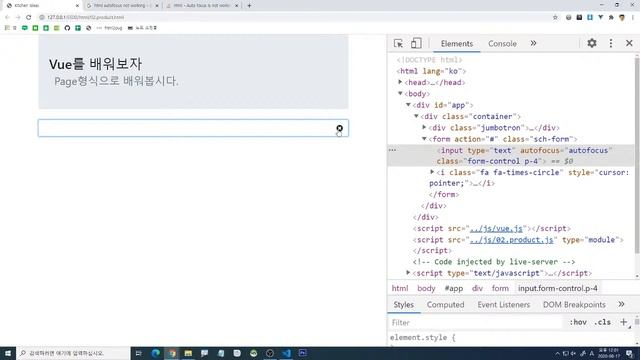The image size is (640, 360).
Task: Collapse the div id="app" node
Action: (408, 105)
